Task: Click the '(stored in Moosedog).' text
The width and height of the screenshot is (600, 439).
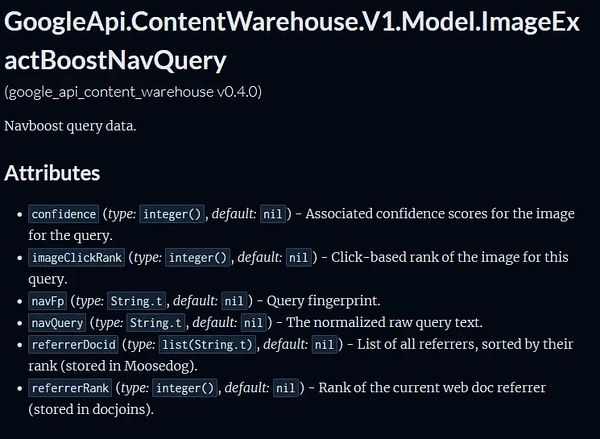Action: (x=129, y=366)
